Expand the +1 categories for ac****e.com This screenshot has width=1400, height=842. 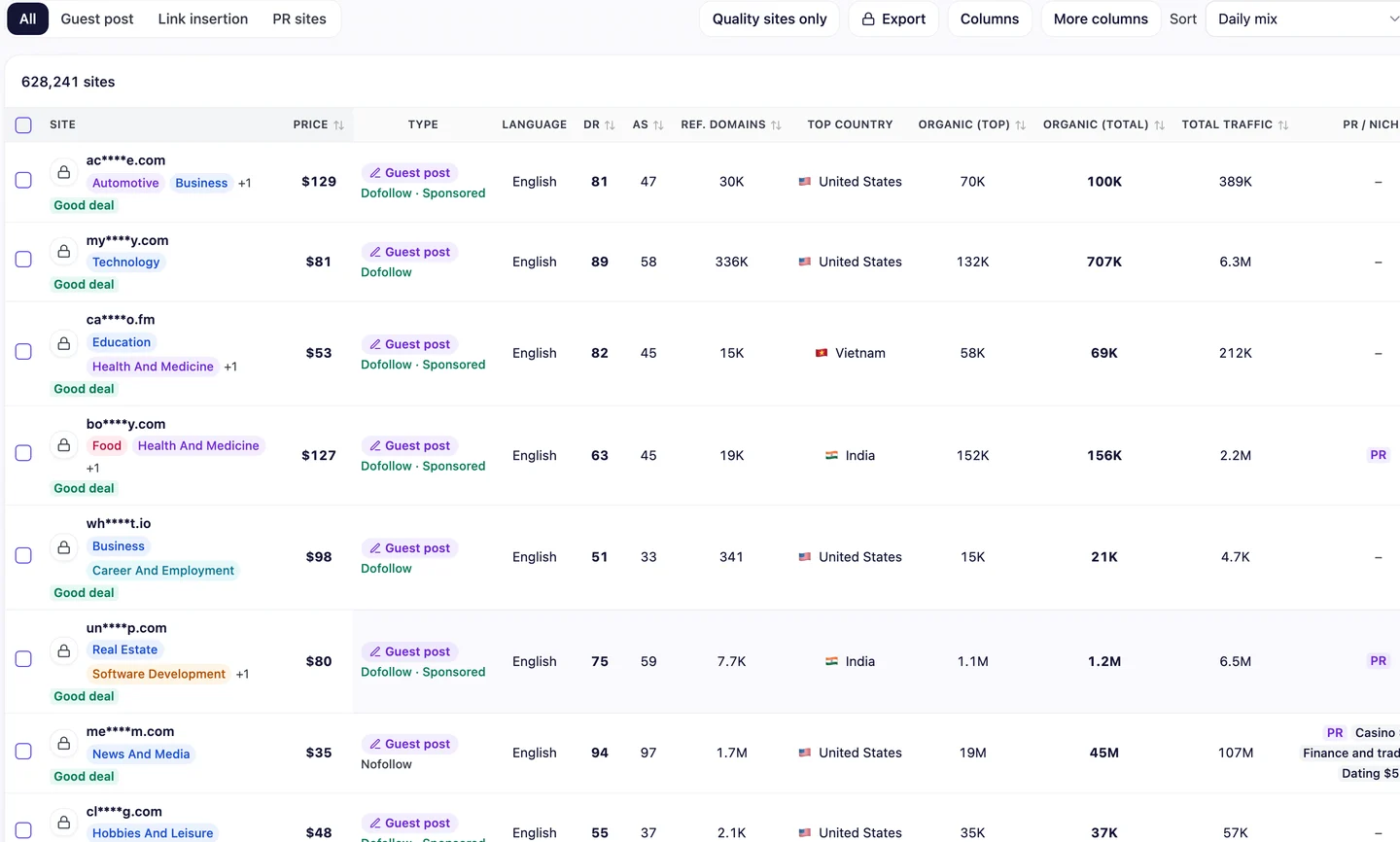point(245,183)
